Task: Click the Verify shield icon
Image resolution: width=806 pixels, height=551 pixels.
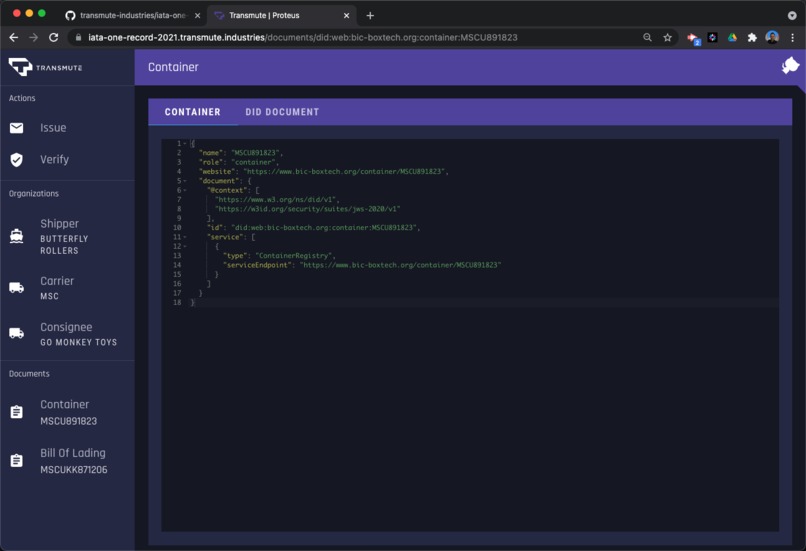Action: point(16,160)
